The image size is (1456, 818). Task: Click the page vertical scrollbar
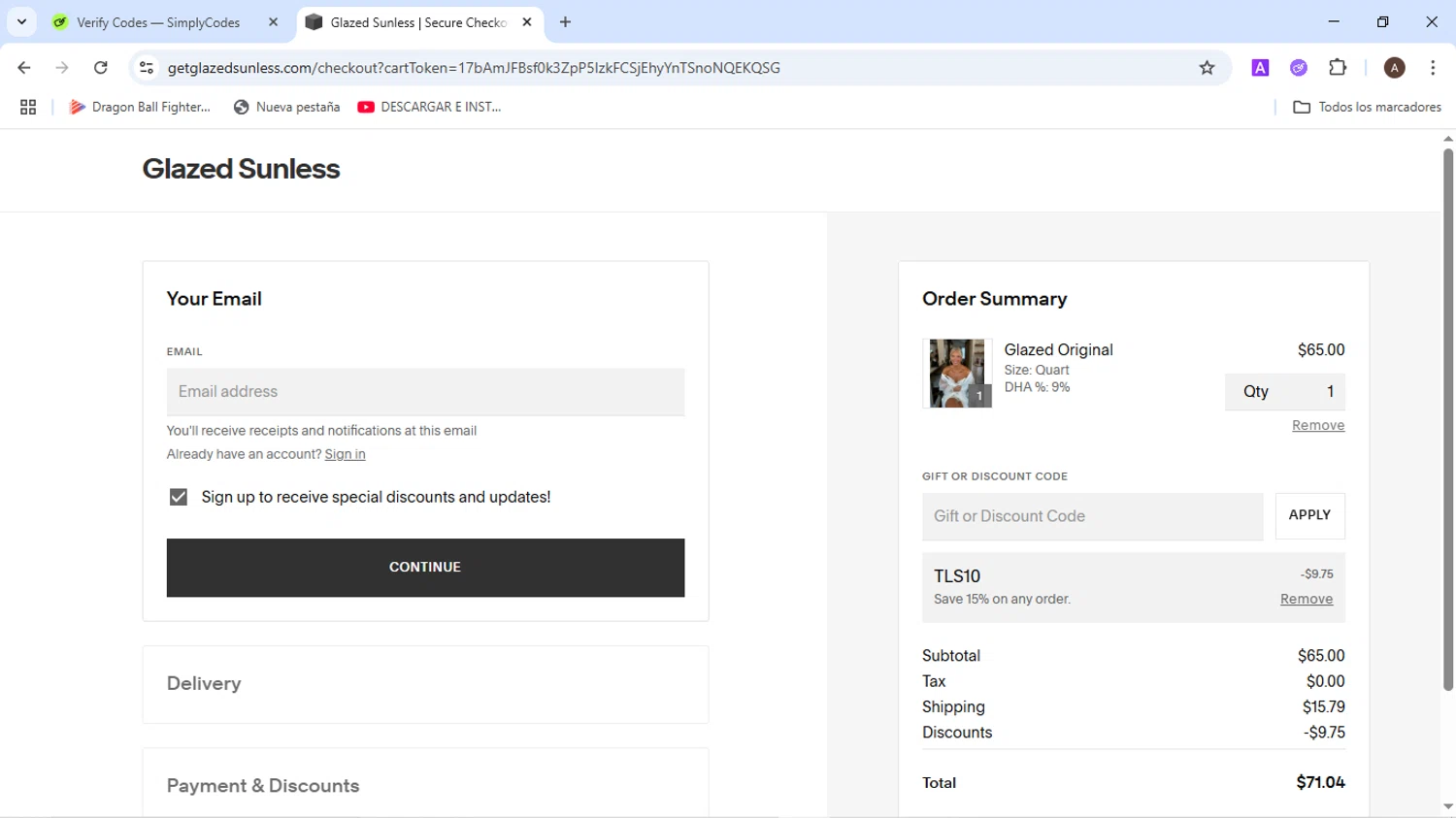[x=1447, y=419]
